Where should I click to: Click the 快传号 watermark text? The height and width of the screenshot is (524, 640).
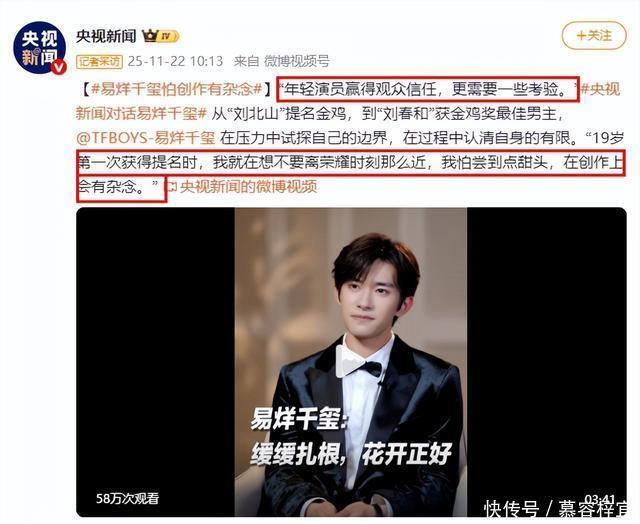pos(511,510)
